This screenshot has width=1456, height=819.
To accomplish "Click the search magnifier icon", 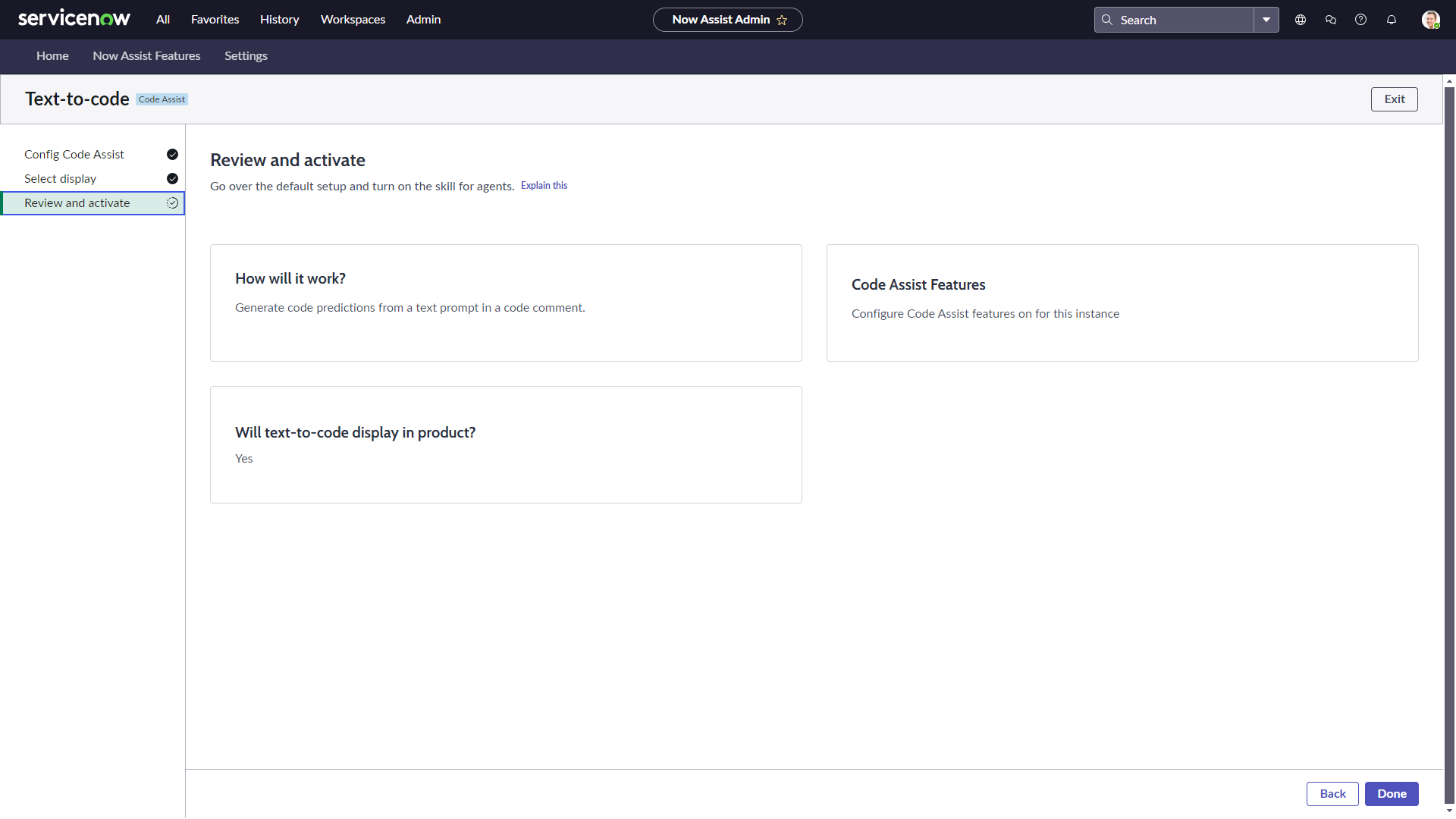I will [x=1107, y=20].
